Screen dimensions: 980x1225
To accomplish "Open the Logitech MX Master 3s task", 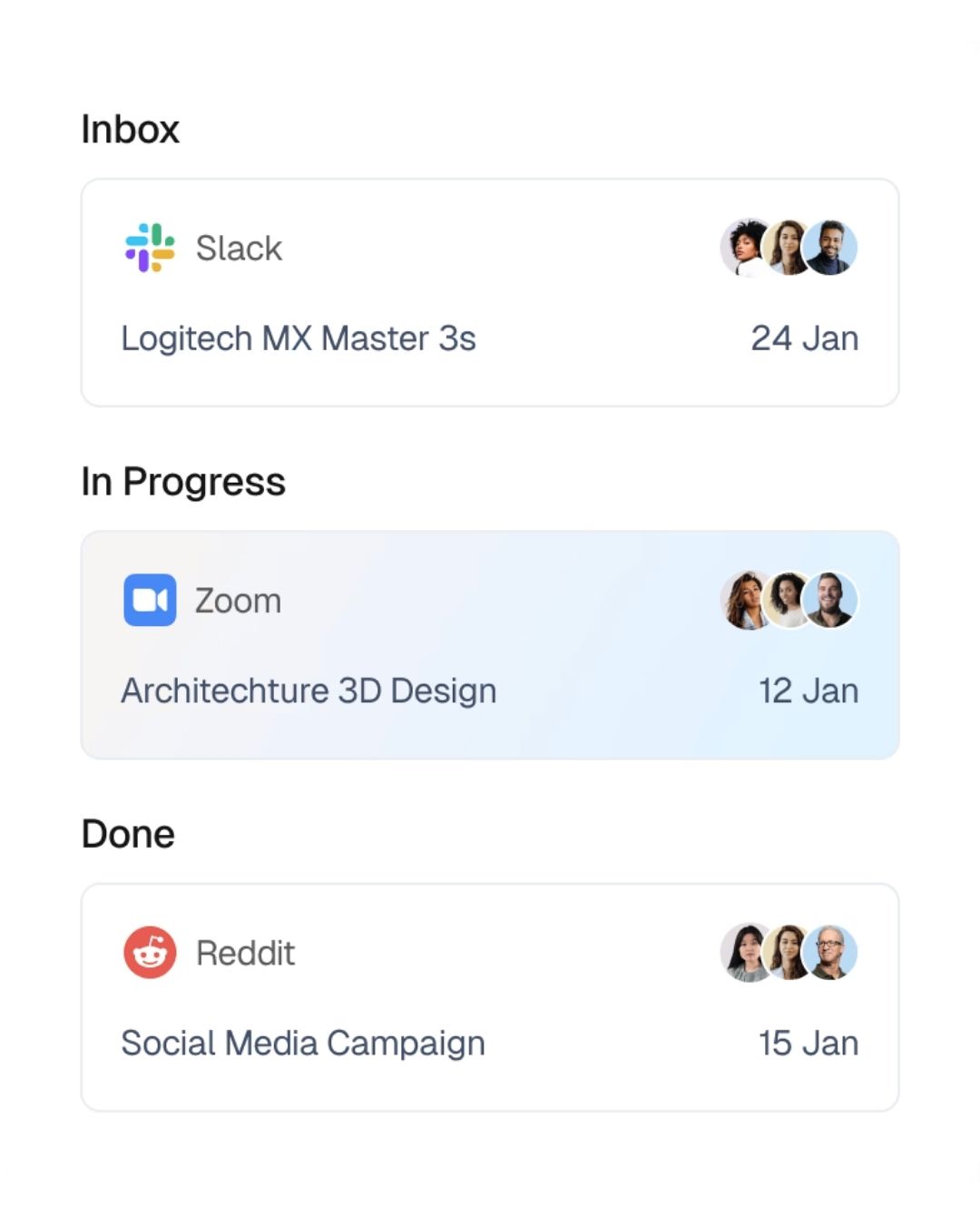I will [x=299, y=338].
